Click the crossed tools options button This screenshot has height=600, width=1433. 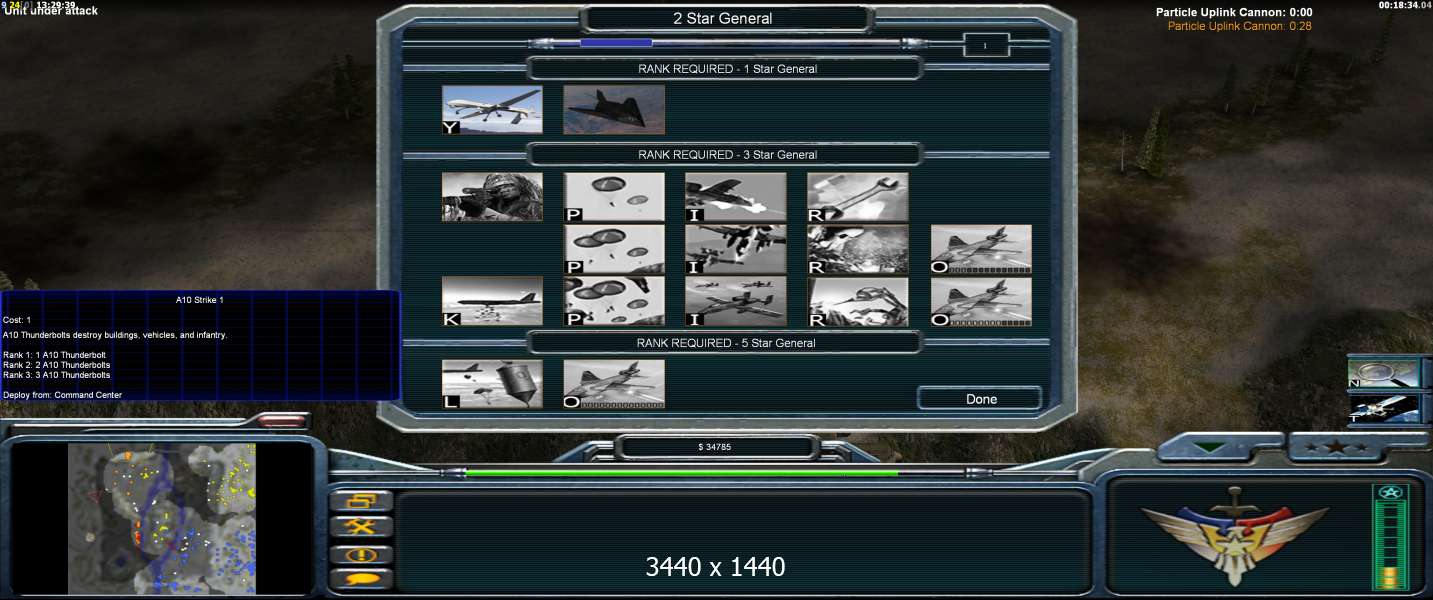tap(360, 526)
